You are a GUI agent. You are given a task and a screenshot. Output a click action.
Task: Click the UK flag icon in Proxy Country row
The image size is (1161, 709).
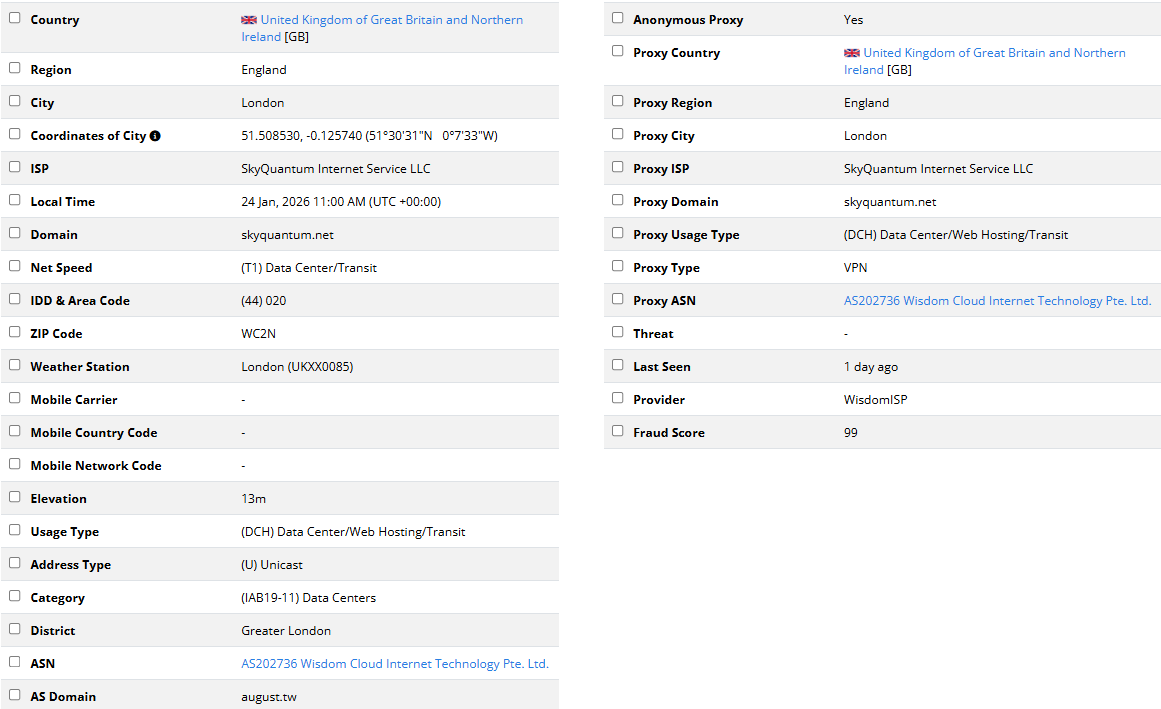click(852, 53)
